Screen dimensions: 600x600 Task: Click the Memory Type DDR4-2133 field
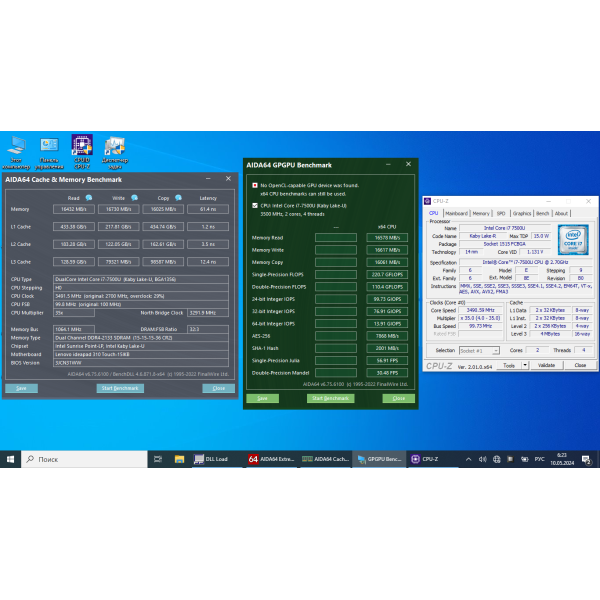click(141, 338)
